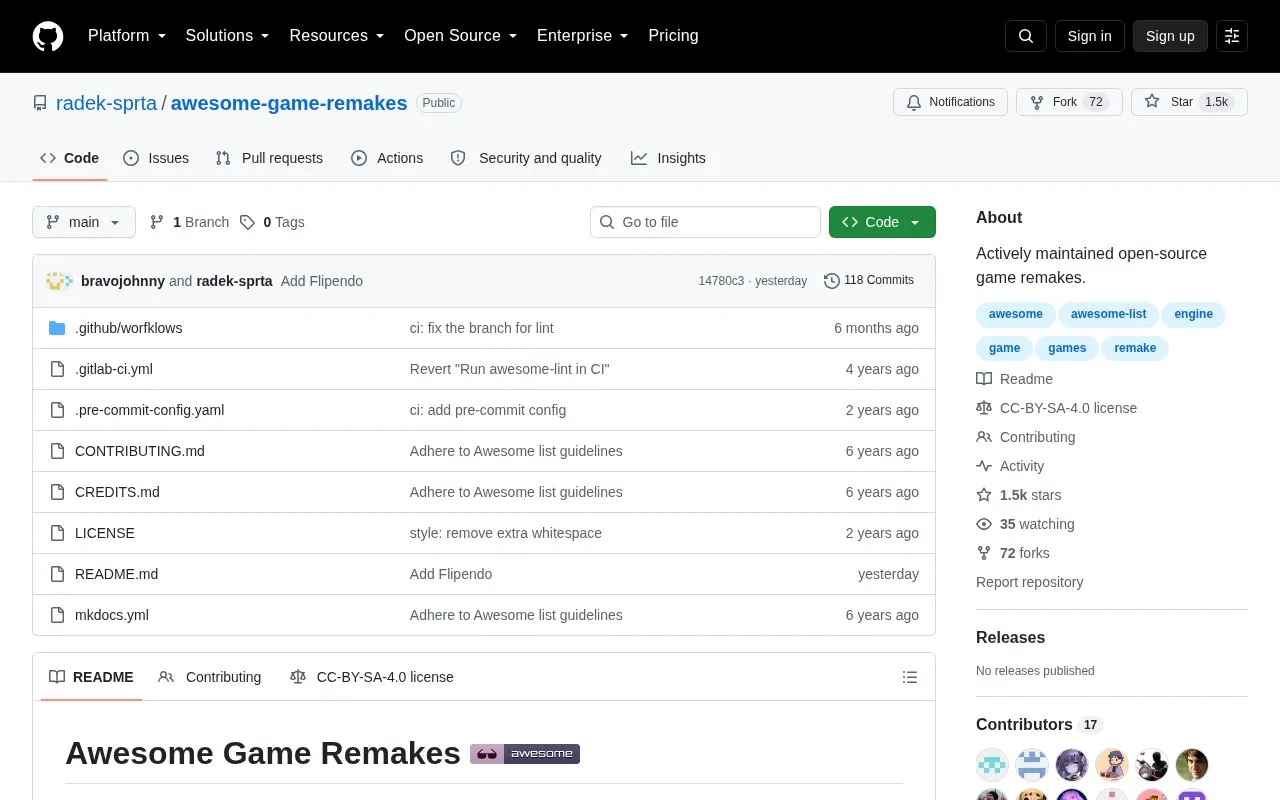Go to the GitHub homepage logo
Screen dimensions: 1280x800
pos(48,36)
